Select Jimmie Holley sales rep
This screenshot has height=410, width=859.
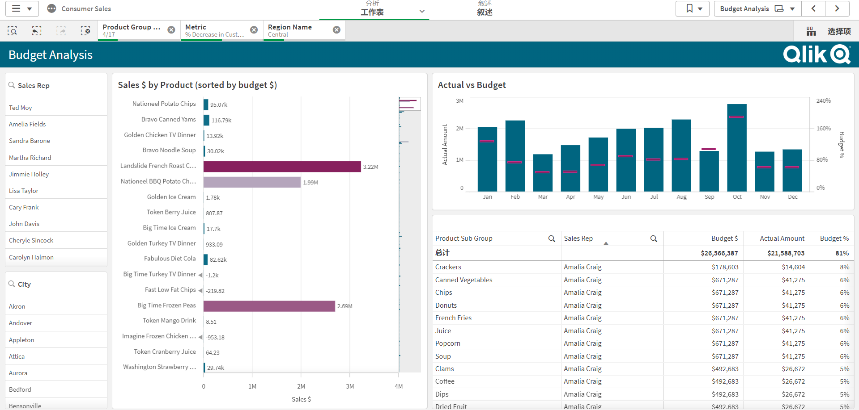pyautogui.click(x=56, y=174)
